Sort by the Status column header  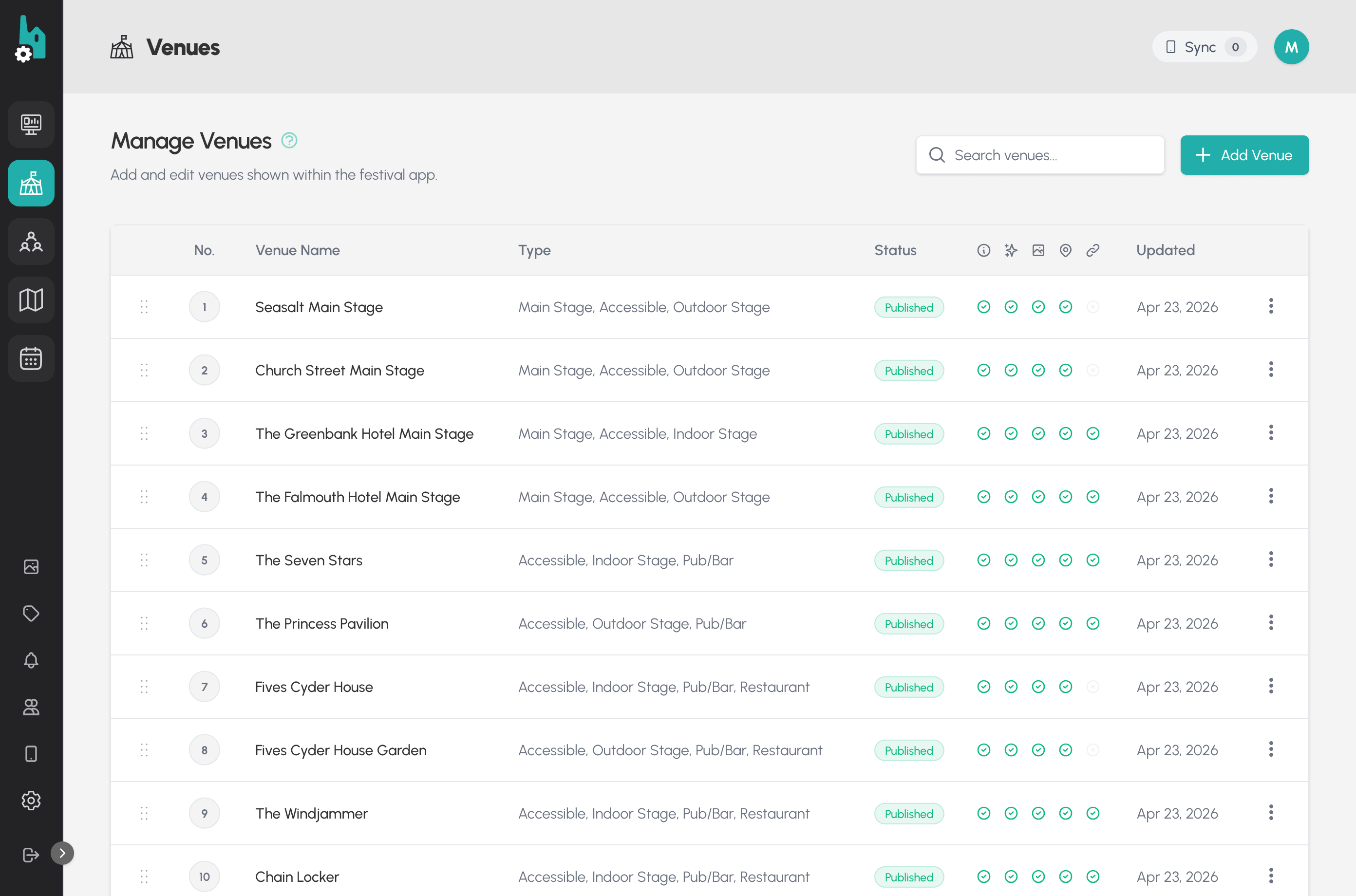point(895,250)
